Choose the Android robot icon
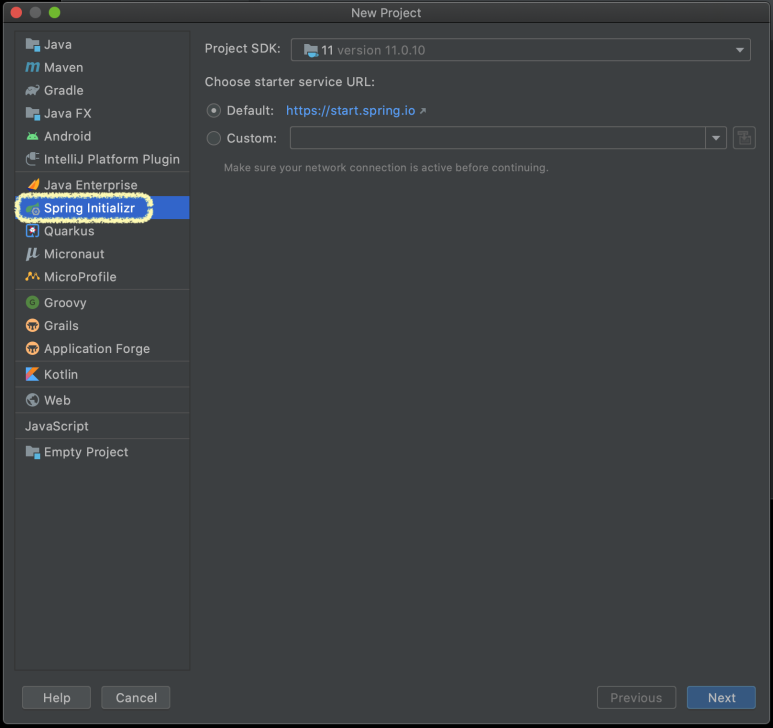This screenshot has height=728, width=773. [33, 136]
